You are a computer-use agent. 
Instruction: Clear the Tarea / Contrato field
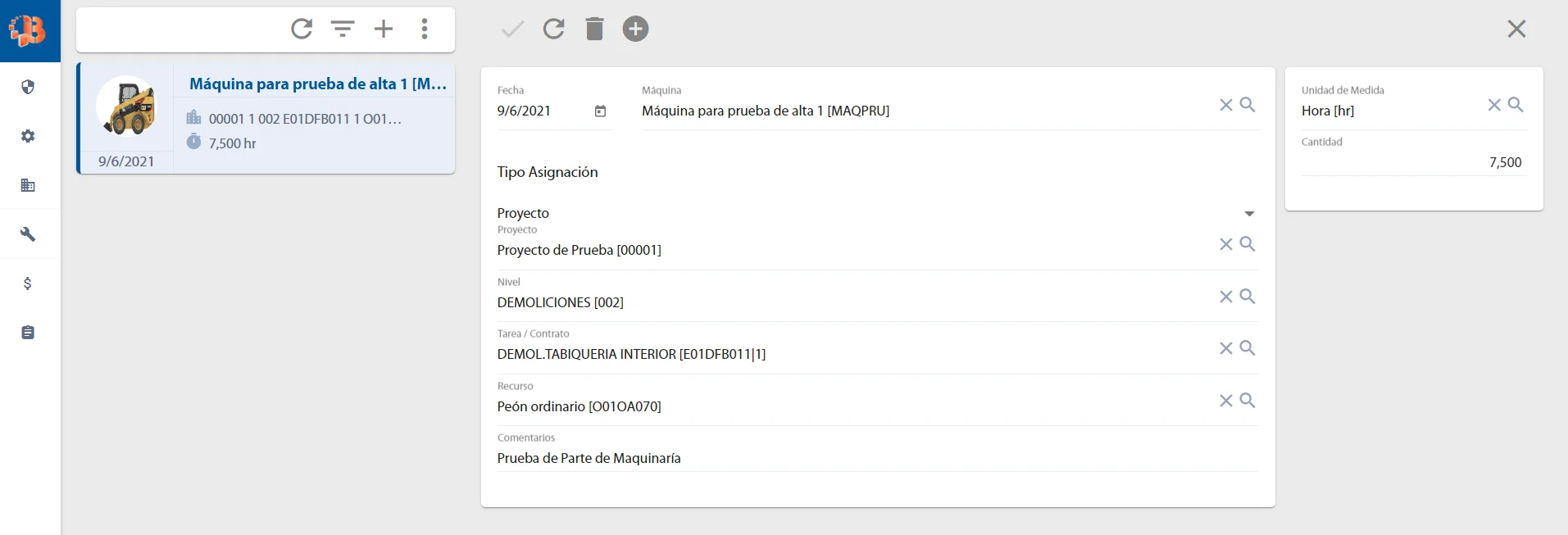click(1225, 348)
